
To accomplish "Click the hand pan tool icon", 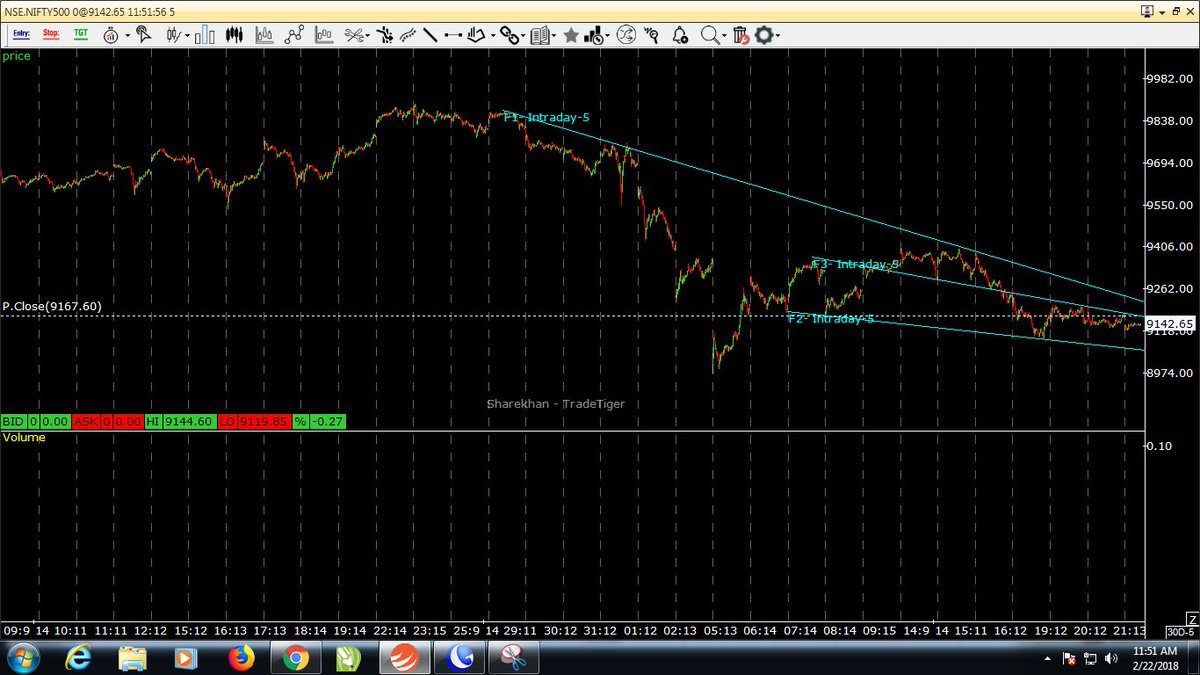I will tap(477, 34).
